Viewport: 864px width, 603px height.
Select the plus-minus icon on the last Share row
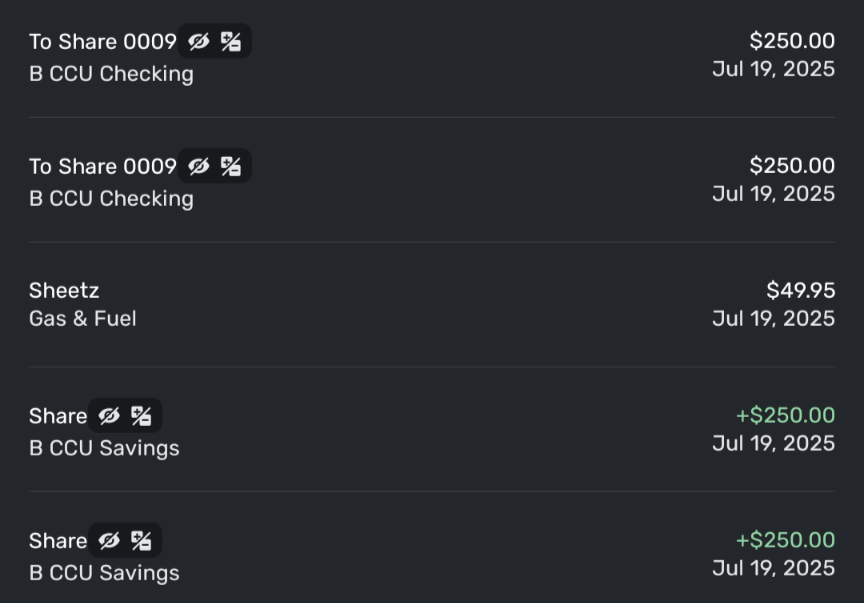(x=141, y=541)
